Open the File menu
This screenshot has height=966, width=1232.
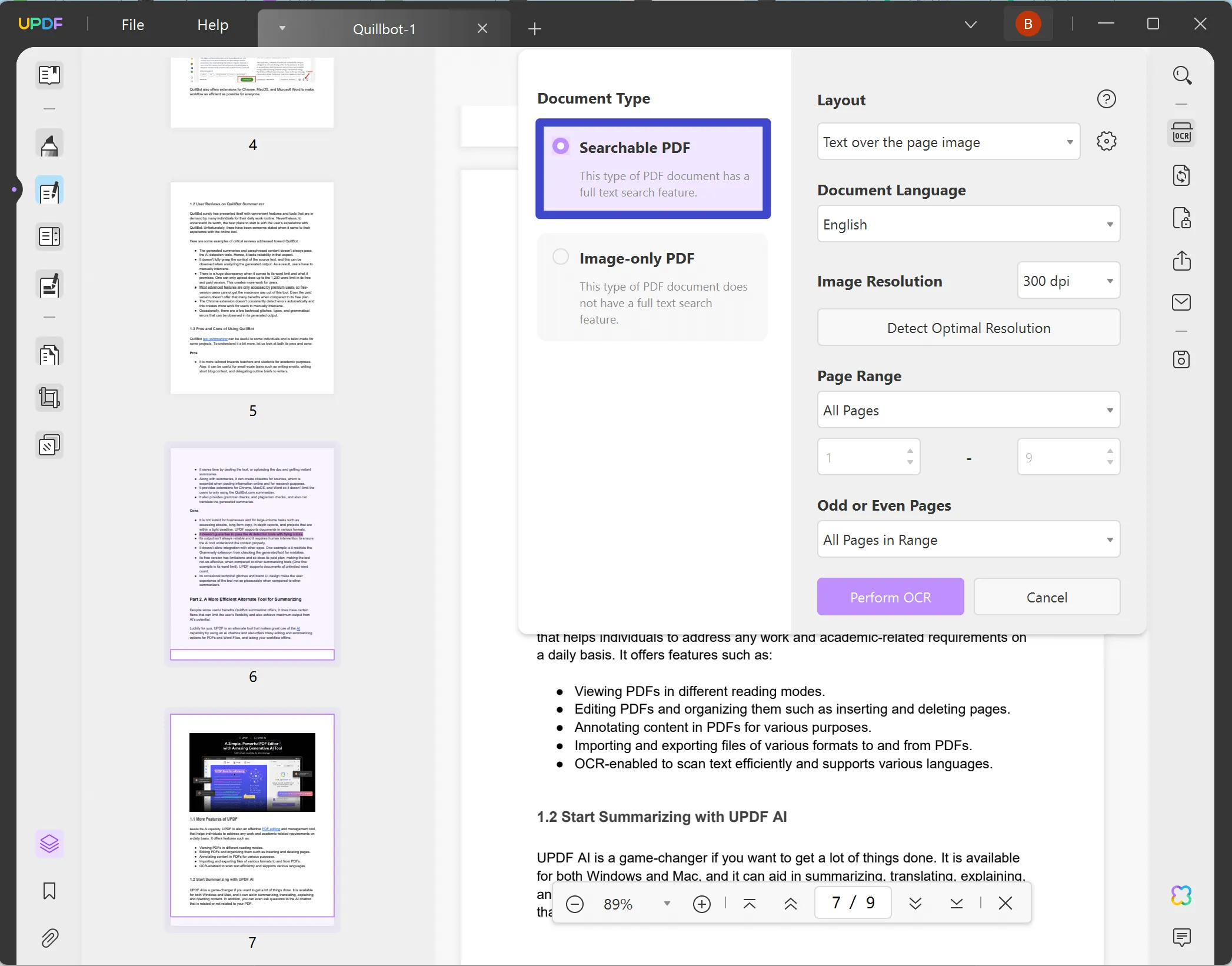132,24
